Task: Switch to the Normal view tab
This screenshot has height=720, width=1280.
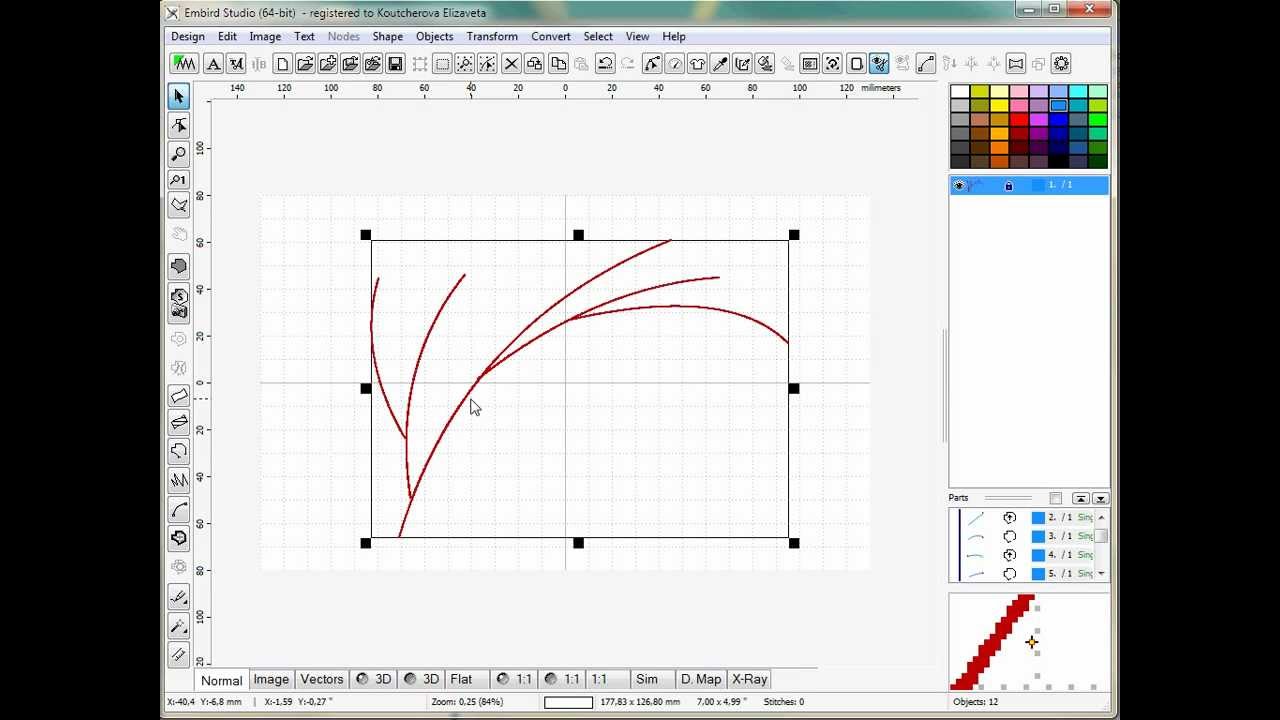Action: point(221,680)
